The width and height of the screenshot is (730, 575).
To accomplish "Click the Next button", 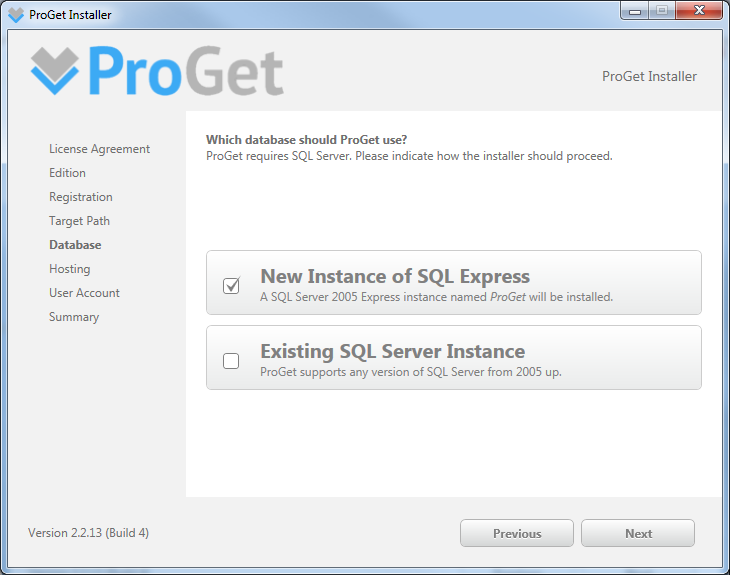I will point(638,533).
